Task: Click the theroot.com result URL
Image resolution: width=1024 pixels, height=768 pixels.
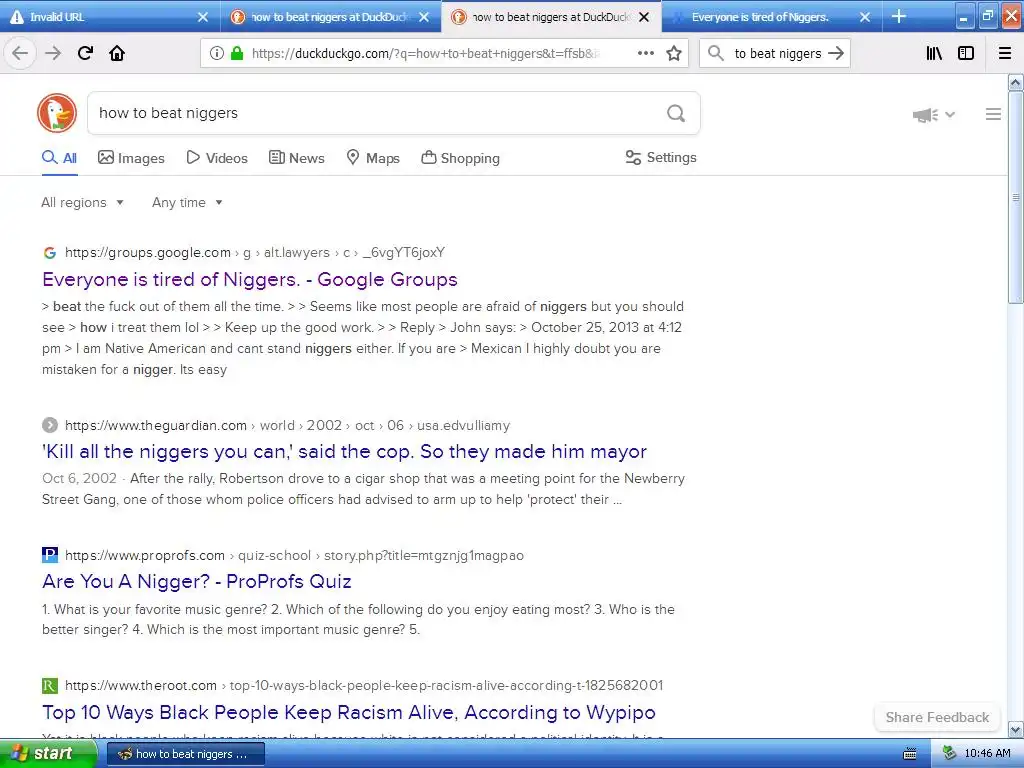Action: pyautogui.click(x=364, y=685)
